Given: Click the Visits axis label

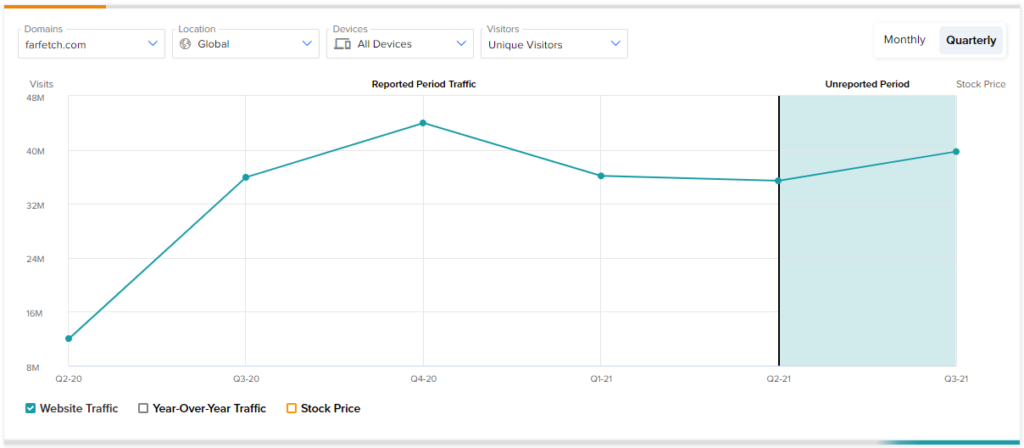Looking at the screenshot, I should point(42,84).
